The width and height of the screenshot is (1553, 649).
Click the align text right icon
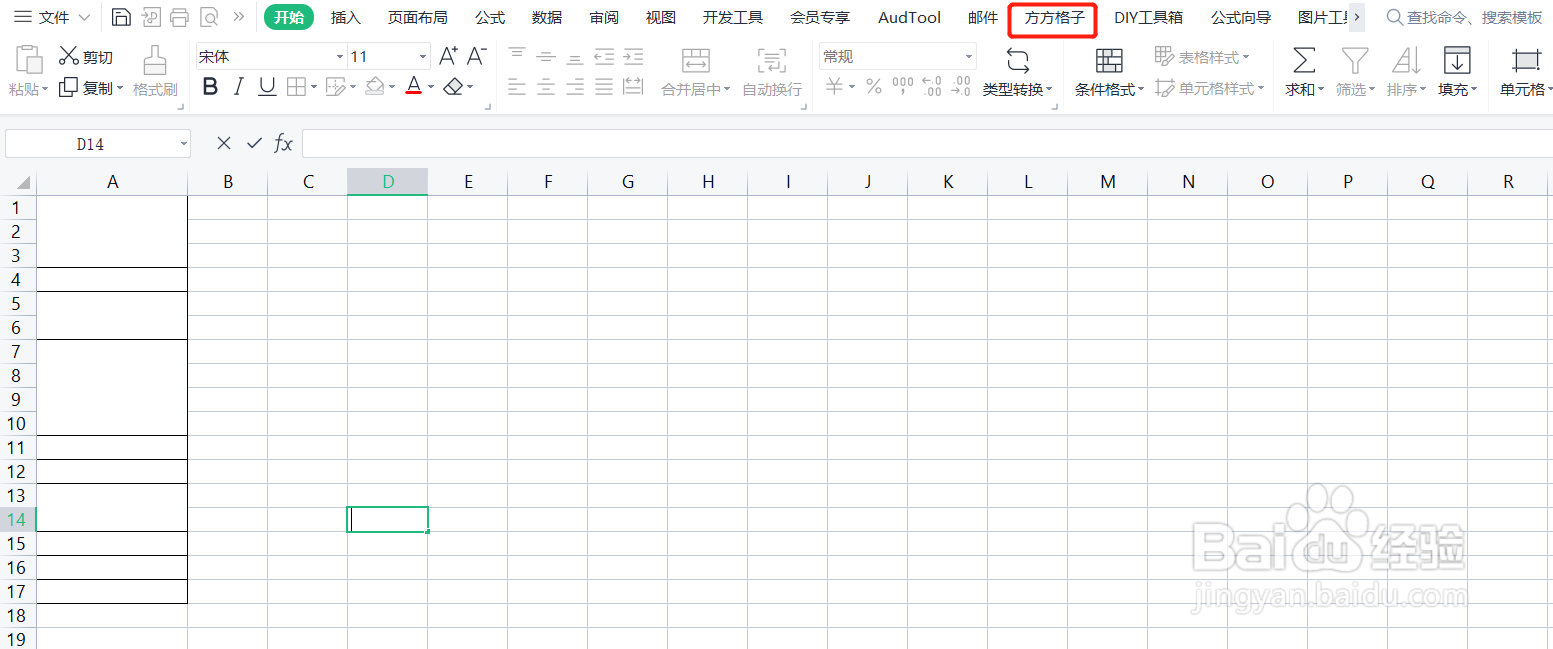[575, 87]
